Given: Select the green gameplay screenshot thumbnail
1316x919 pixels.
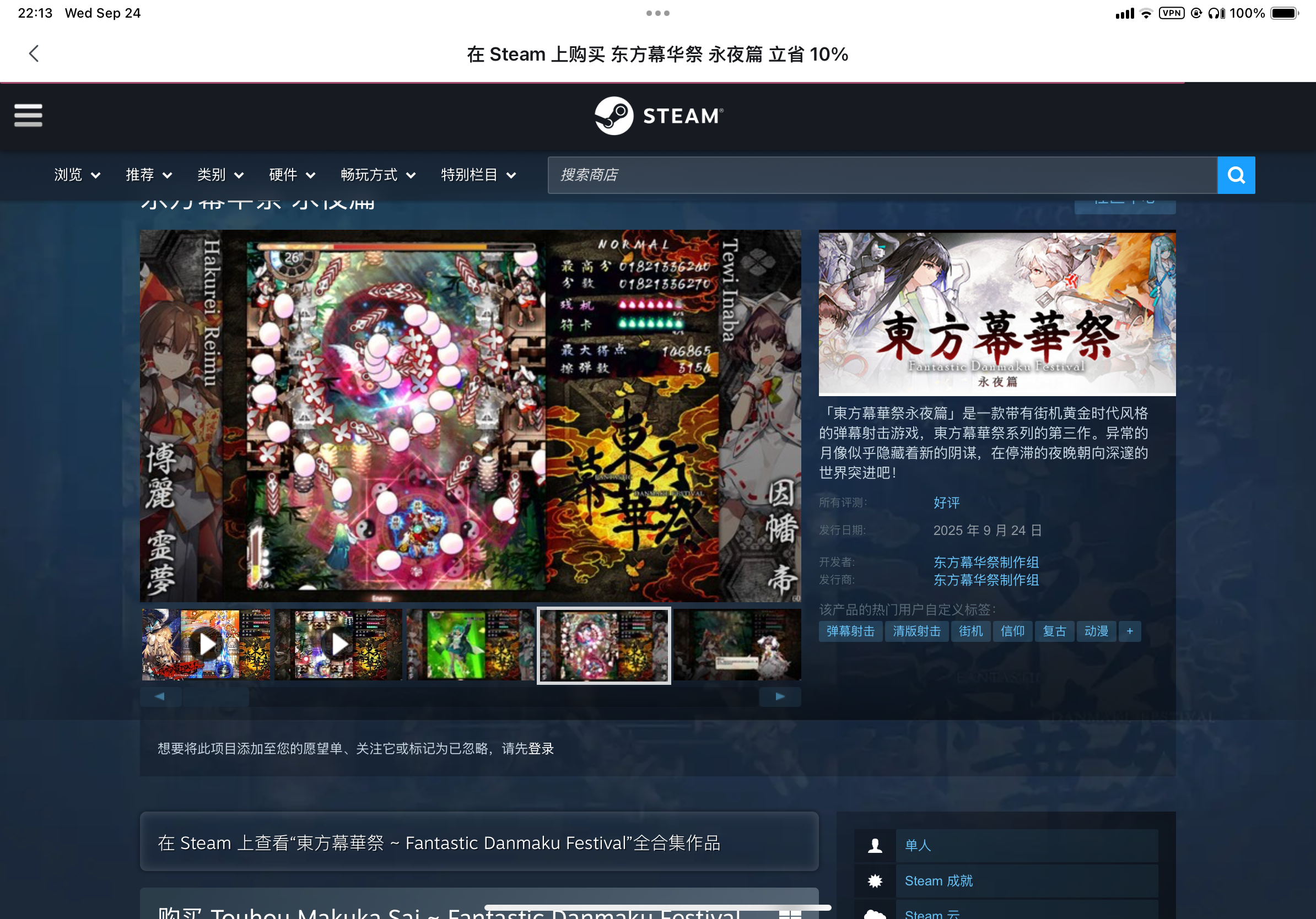Looking at the screenshot, I should tap(471, 645).
